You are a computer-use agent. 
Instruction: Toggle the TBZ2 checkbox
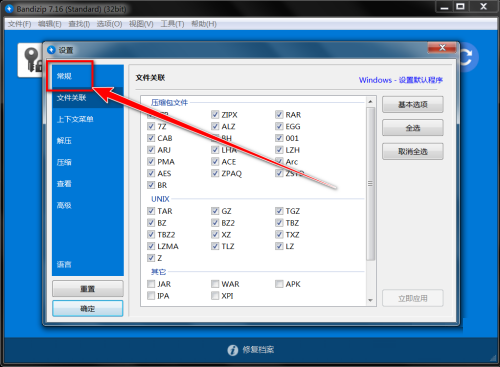point(151,235)
